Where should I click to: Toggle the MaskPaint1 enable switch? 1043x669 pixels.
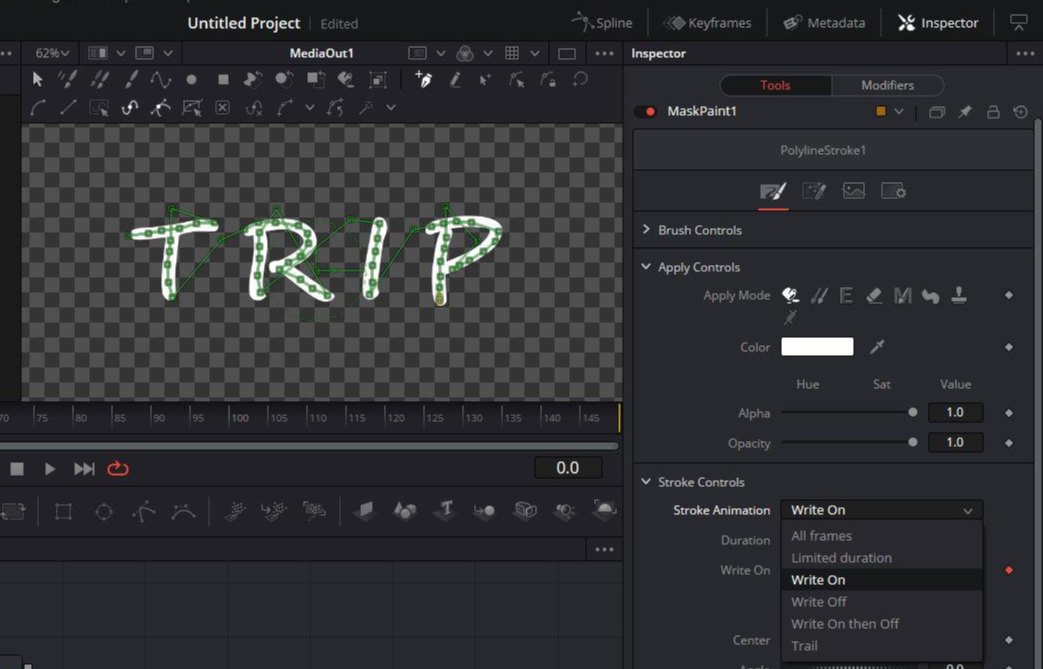pos(645,111)
